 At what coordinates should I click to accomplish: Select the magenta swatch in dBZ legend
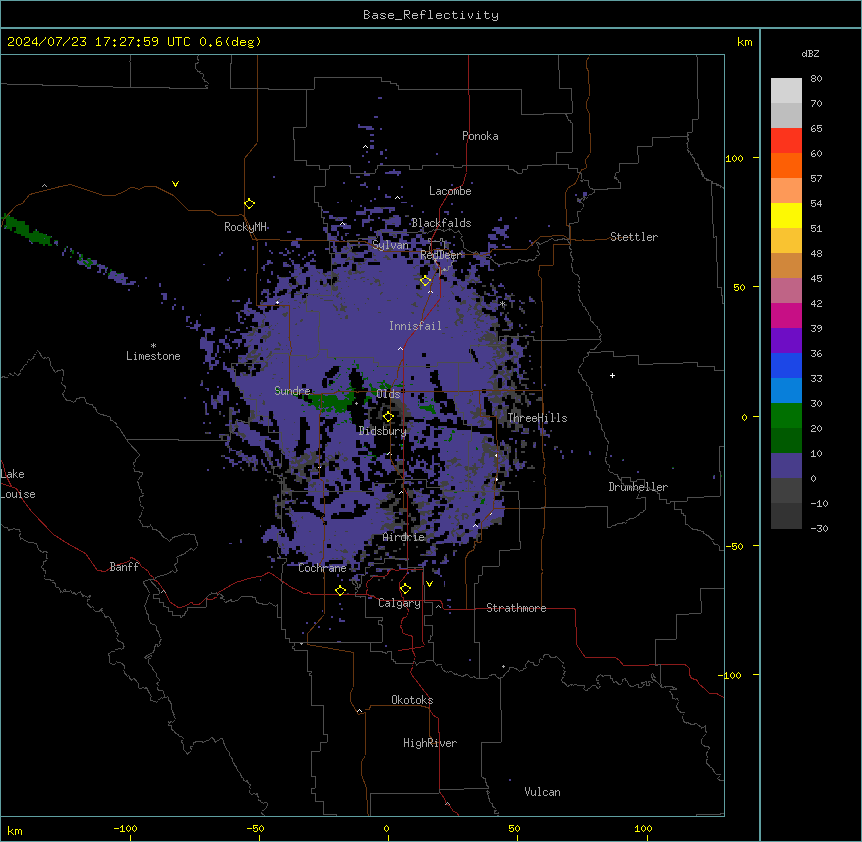click(x=786, y=315)
